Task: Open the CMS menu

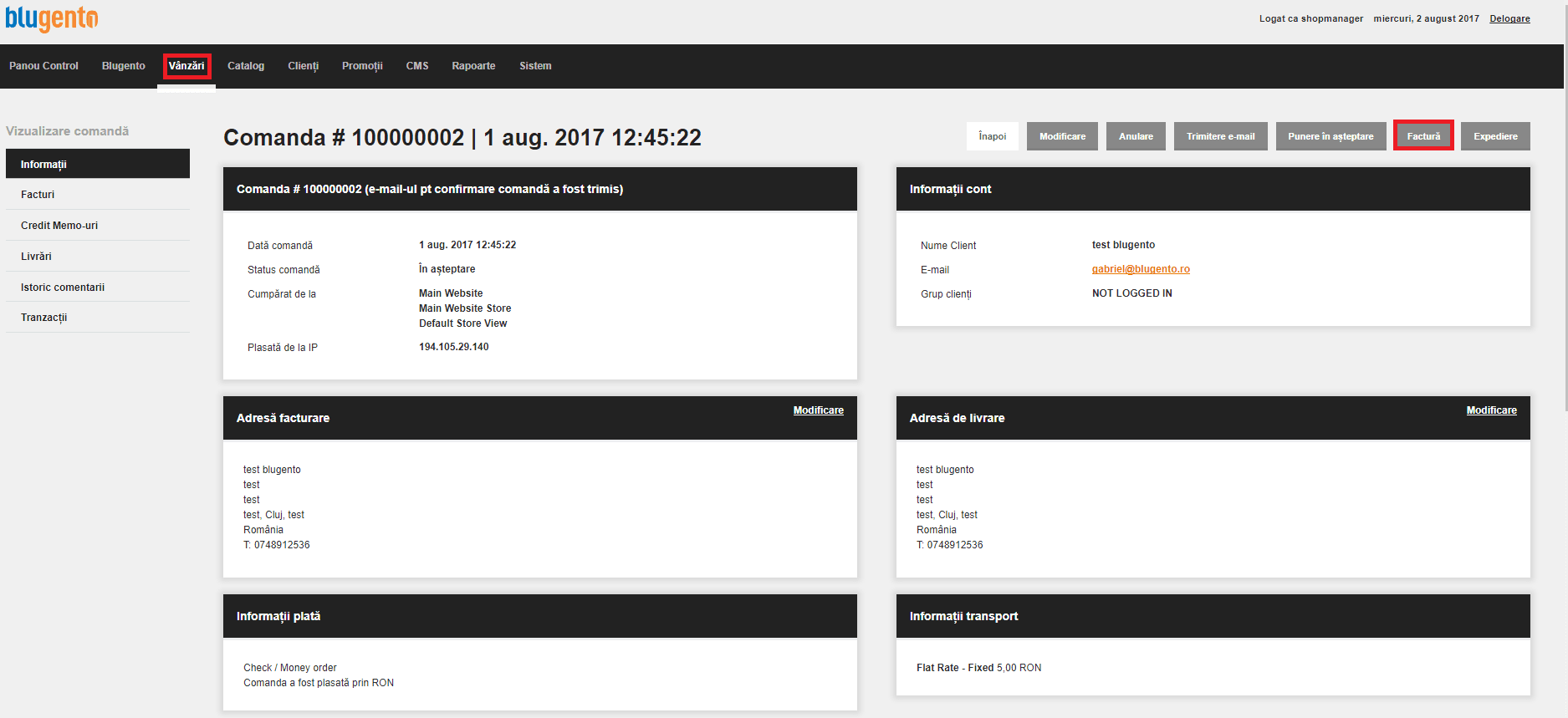Action: (417, 66)
